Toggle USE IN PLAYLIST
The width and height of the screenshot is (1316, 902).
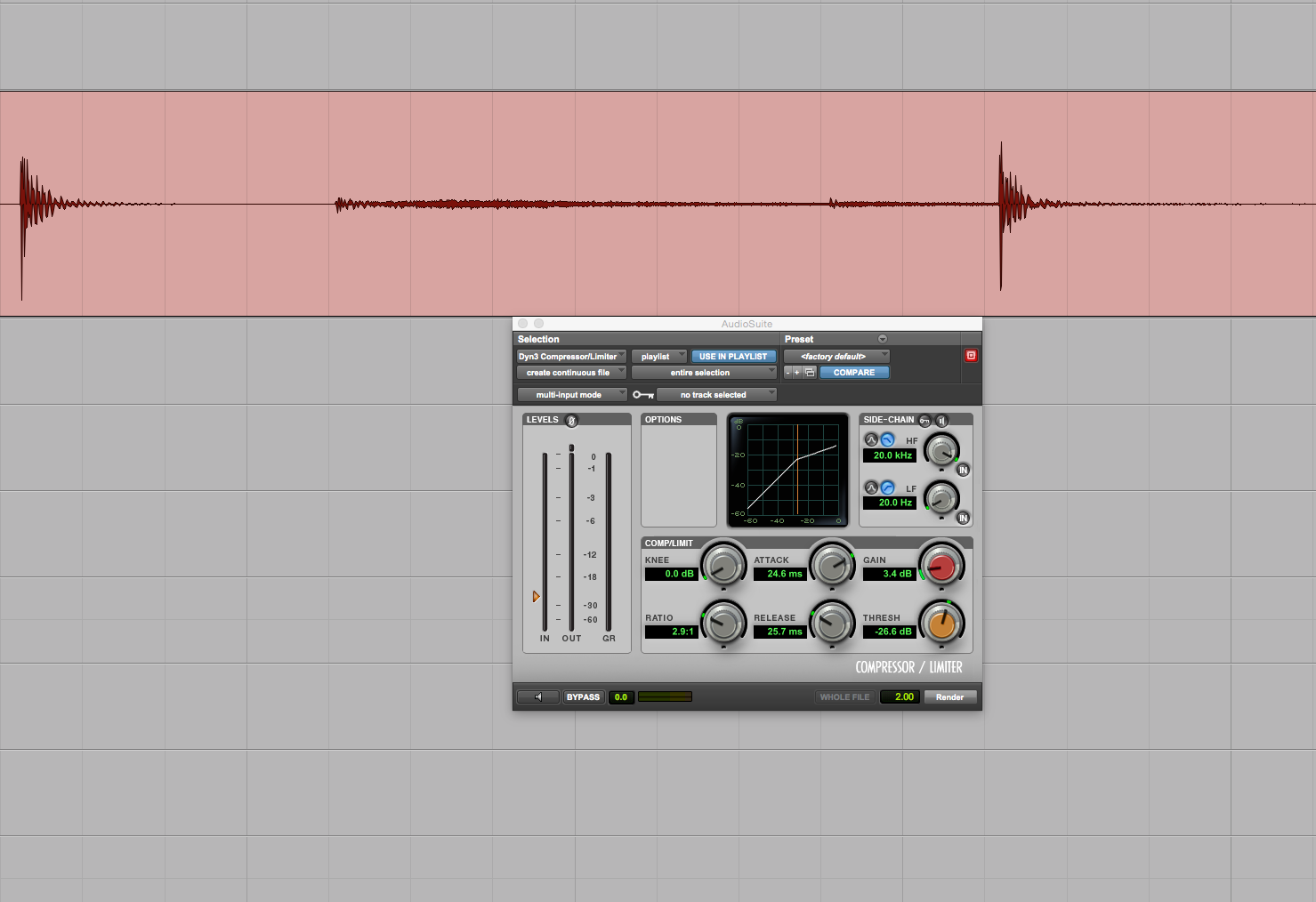click(733, 357)
